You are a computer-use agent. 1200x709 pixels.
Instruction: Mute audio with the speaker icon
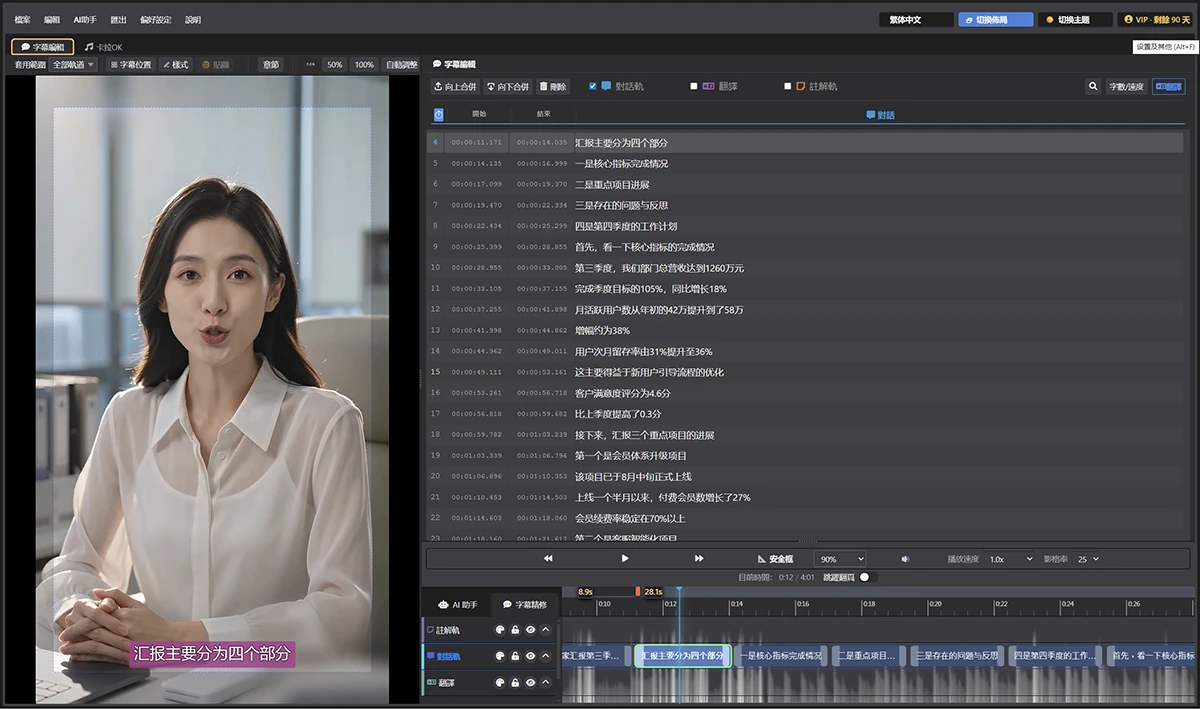pyautogui.click(x=905, y=559)
